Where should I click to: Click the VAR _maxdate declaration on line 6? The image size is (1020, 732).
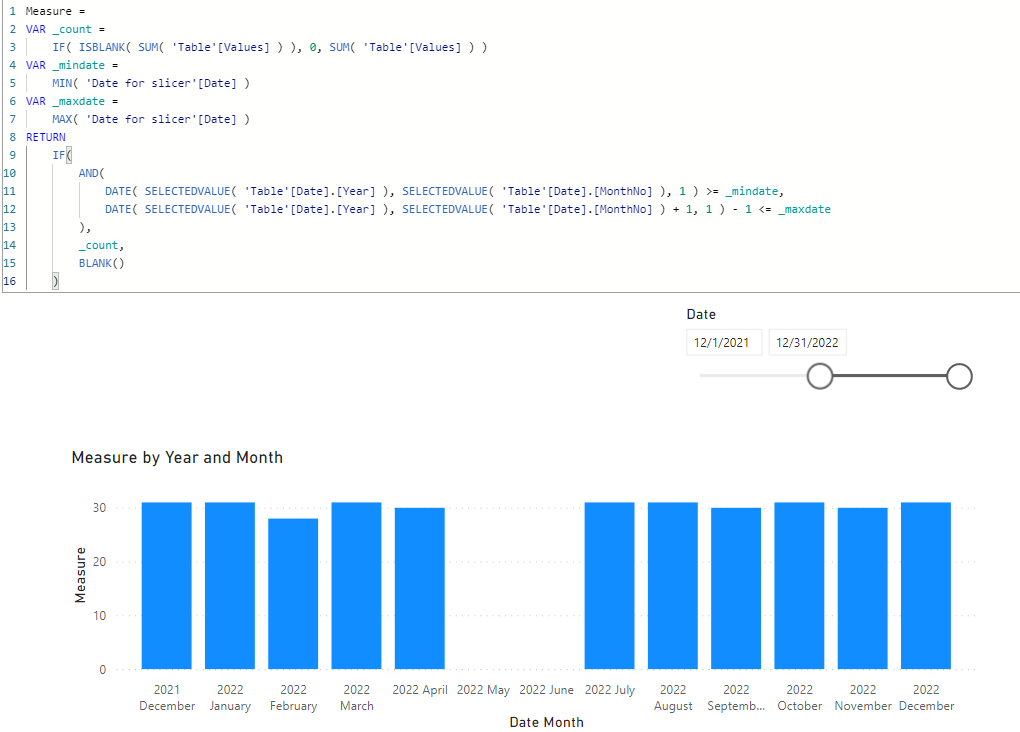click(72, 102)
